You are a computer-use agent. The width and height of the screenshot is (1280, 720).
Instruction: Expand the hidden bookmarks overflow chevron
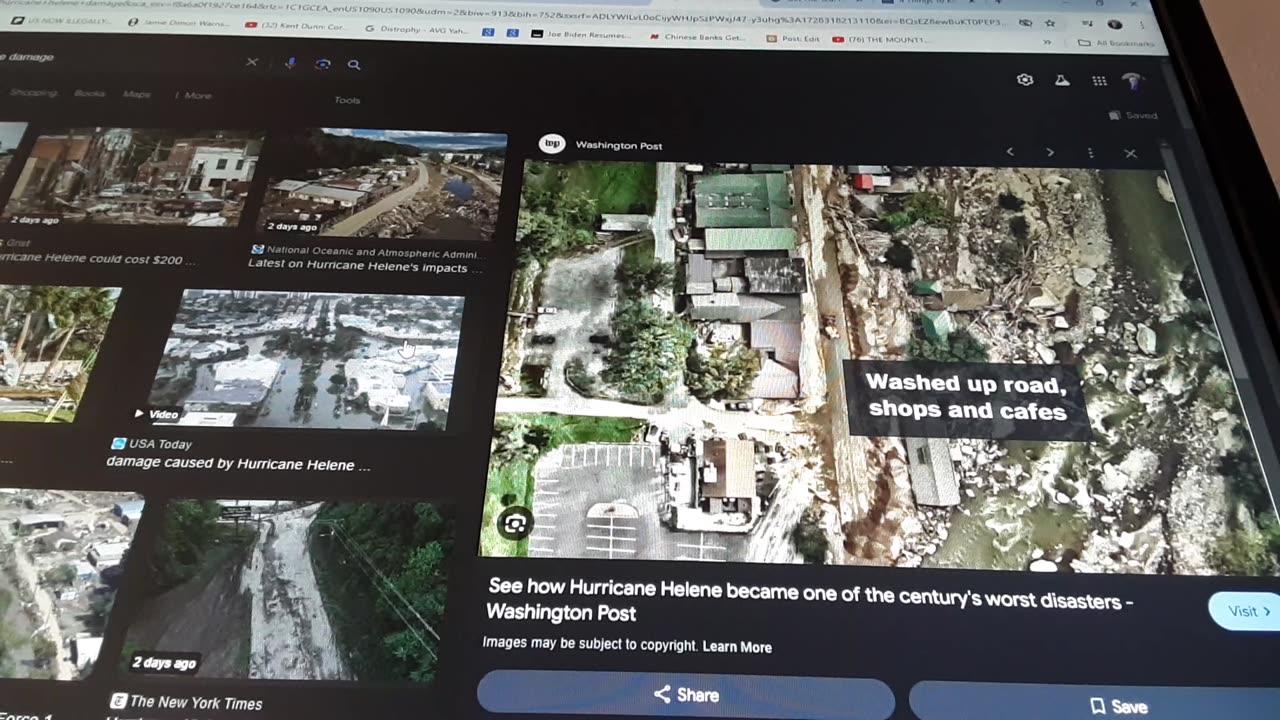coord(1047,42)
